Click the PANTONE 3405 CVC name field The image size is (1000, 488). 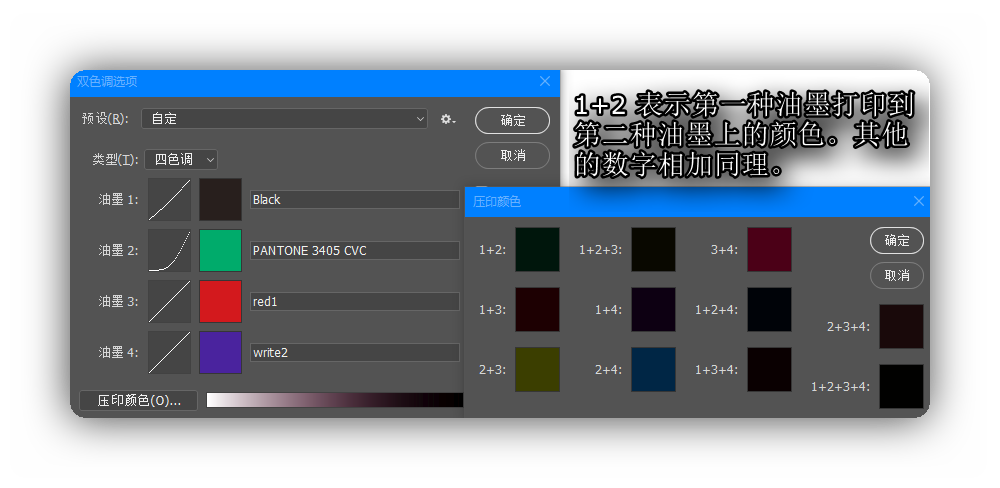355,251
